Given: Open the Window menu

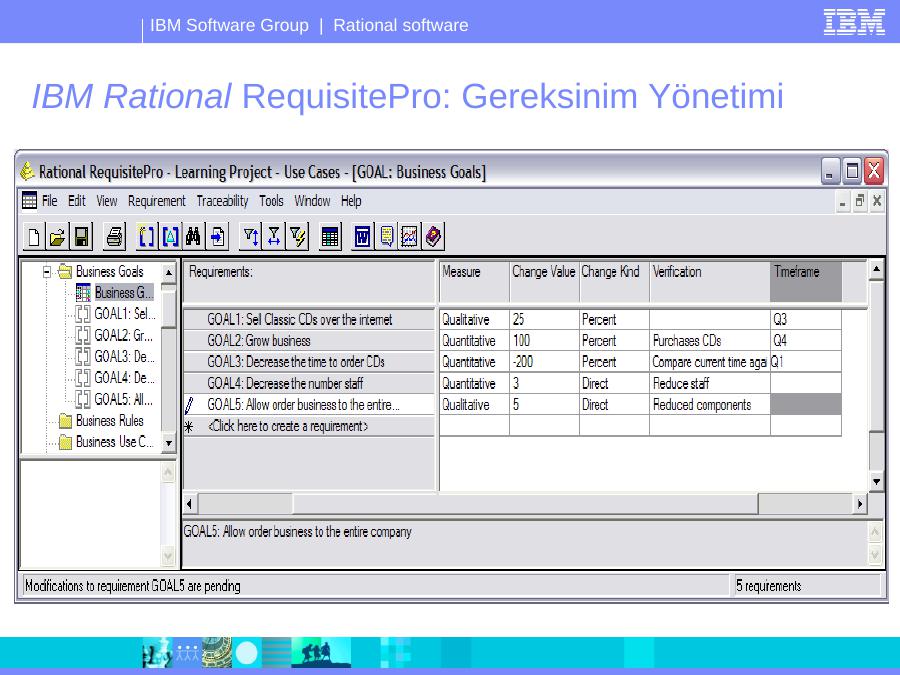Looking at the screenshot, I should coord(312,201).
